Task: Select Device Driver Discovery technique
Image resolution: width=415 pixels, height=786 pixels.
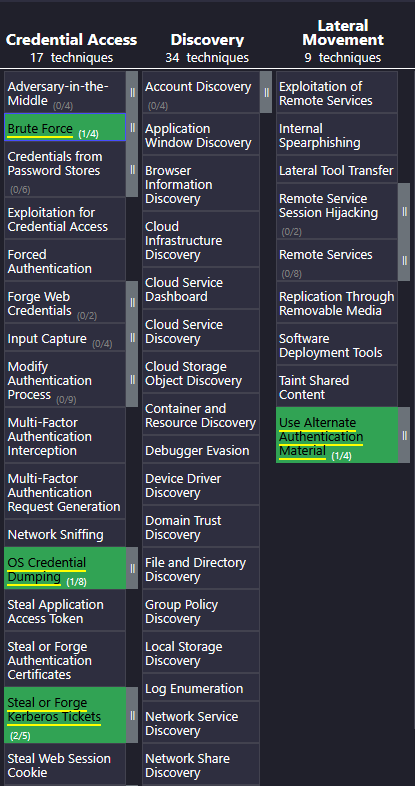Action: 201,485
